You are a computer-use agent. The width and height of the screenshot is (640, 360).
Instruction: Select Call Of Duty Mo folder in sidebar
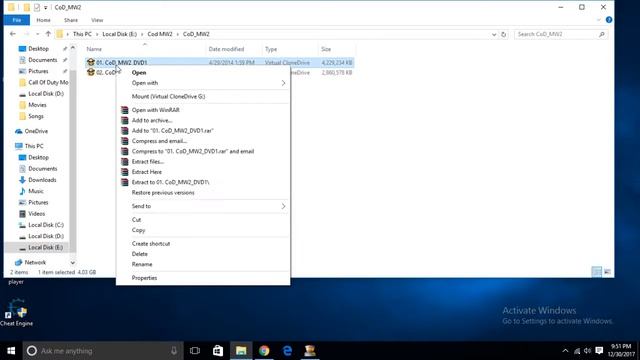click(48, 82)
